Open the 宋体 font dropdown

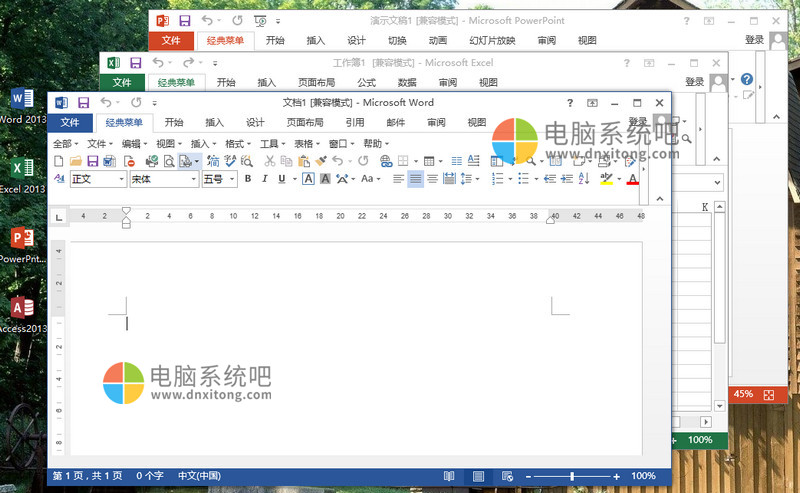click(x=193, y=179)
